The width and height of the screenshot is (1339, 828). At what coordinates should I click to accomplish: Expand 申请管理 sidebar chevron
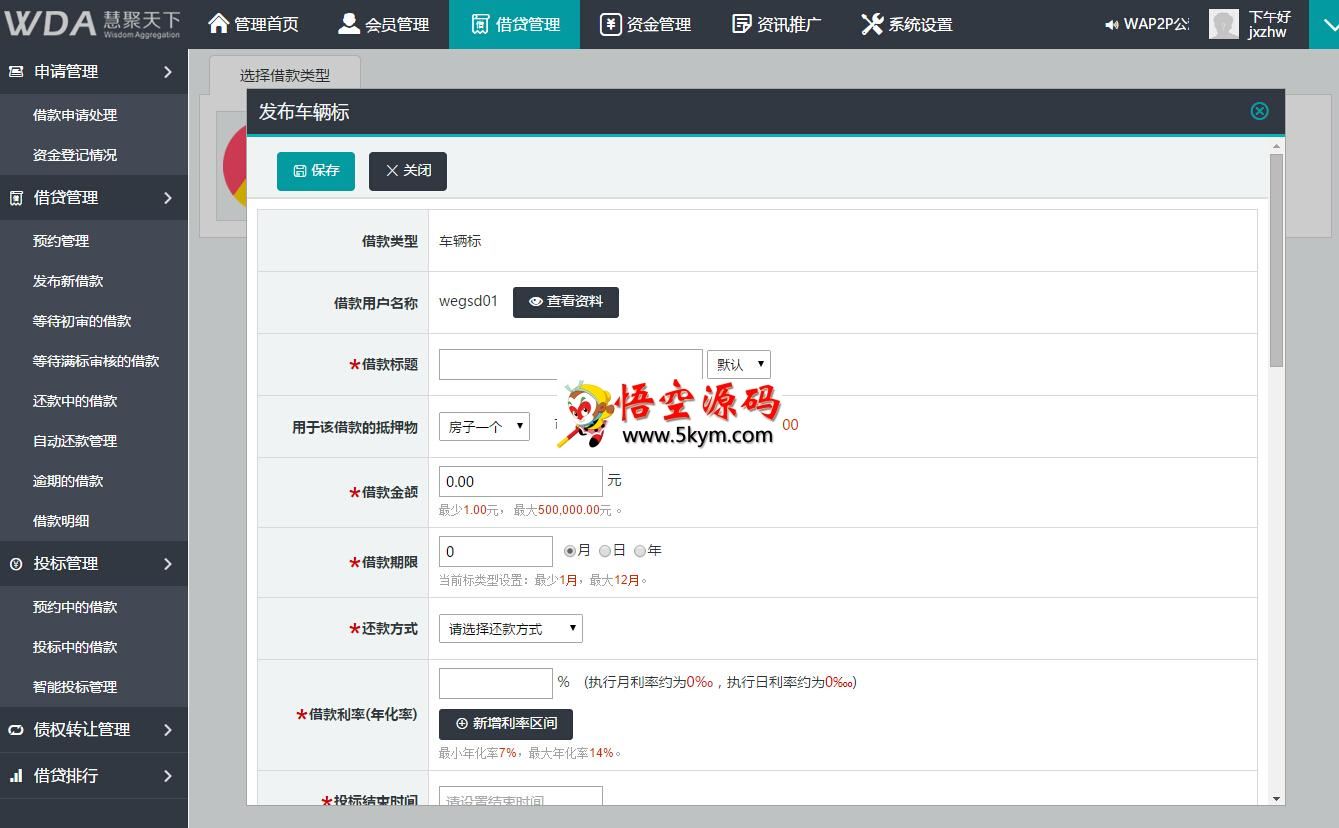[168, 72]
